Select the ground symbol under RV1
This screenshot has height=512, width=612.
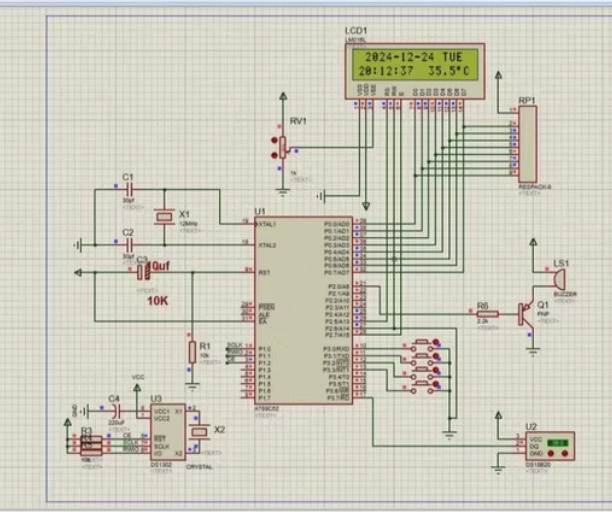pos(283,192)
